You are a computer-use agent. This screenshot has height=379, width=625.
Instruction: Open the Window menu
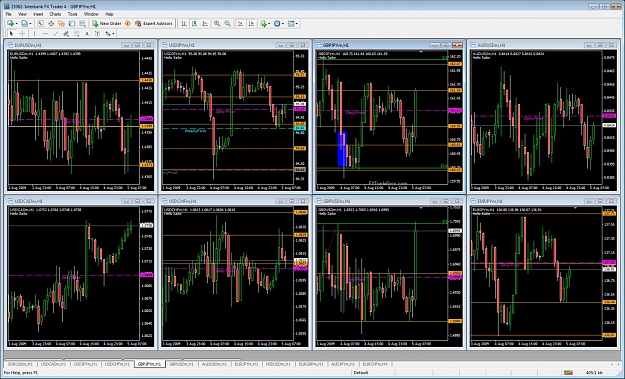[91, 14]
